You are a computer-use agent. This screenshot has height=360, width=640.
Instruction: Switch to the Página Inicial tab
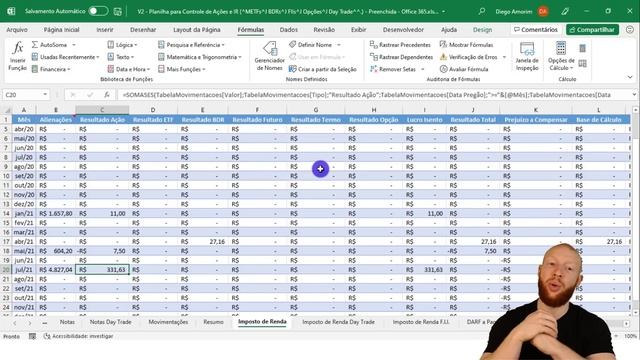point(62,29)
